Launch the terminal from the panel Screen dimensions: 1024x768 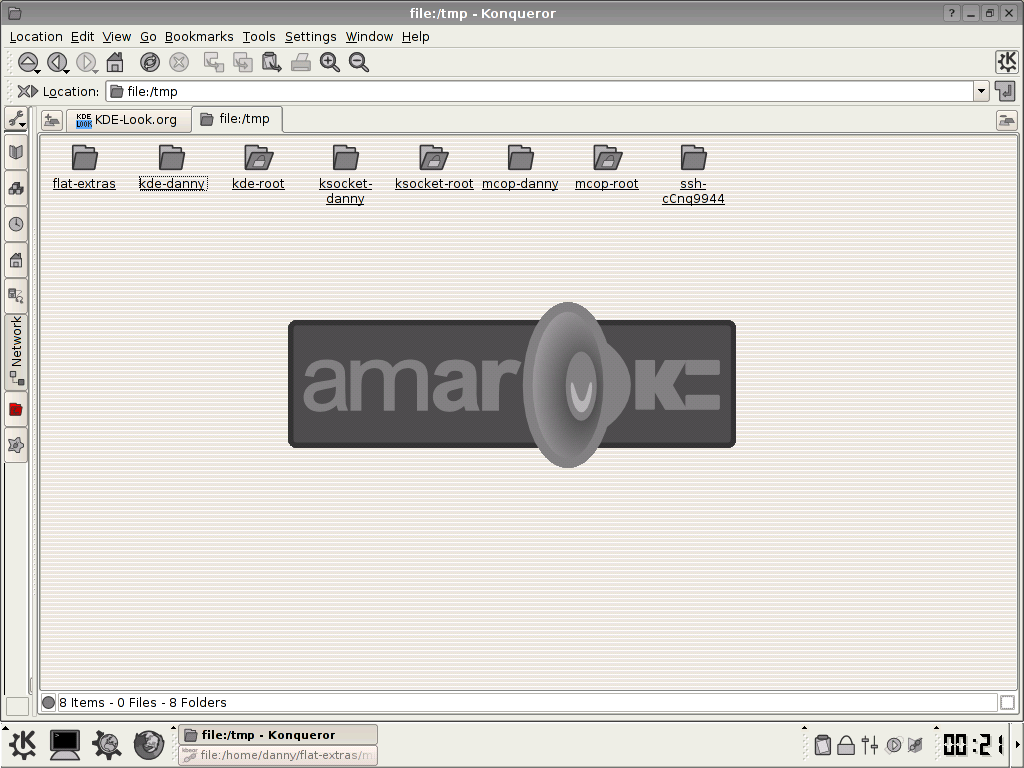click(x=65, y=744)
